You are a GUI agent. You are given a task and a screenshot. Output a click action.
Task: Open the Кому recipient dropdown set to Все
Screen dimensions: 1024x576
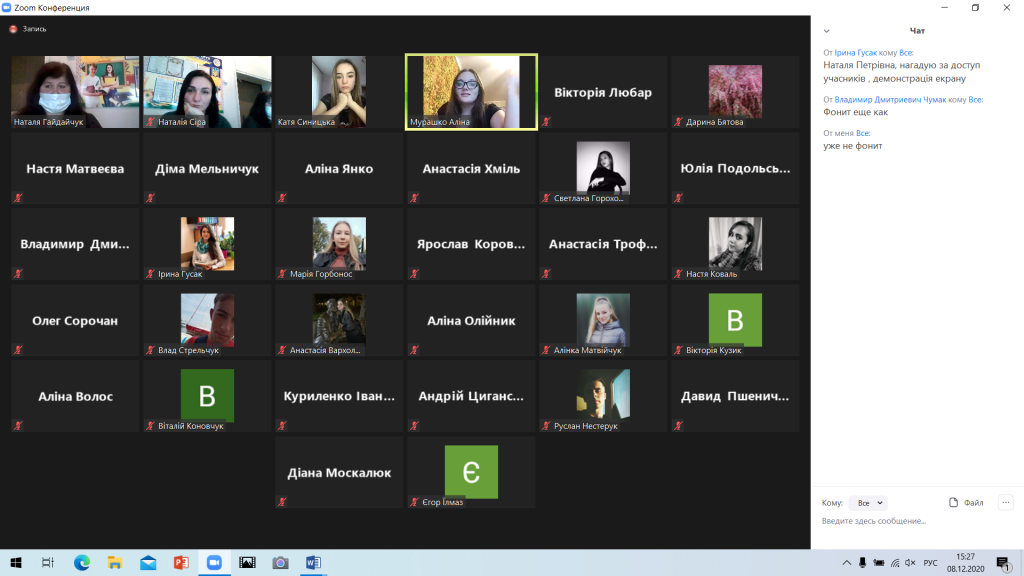coord(867,503)
